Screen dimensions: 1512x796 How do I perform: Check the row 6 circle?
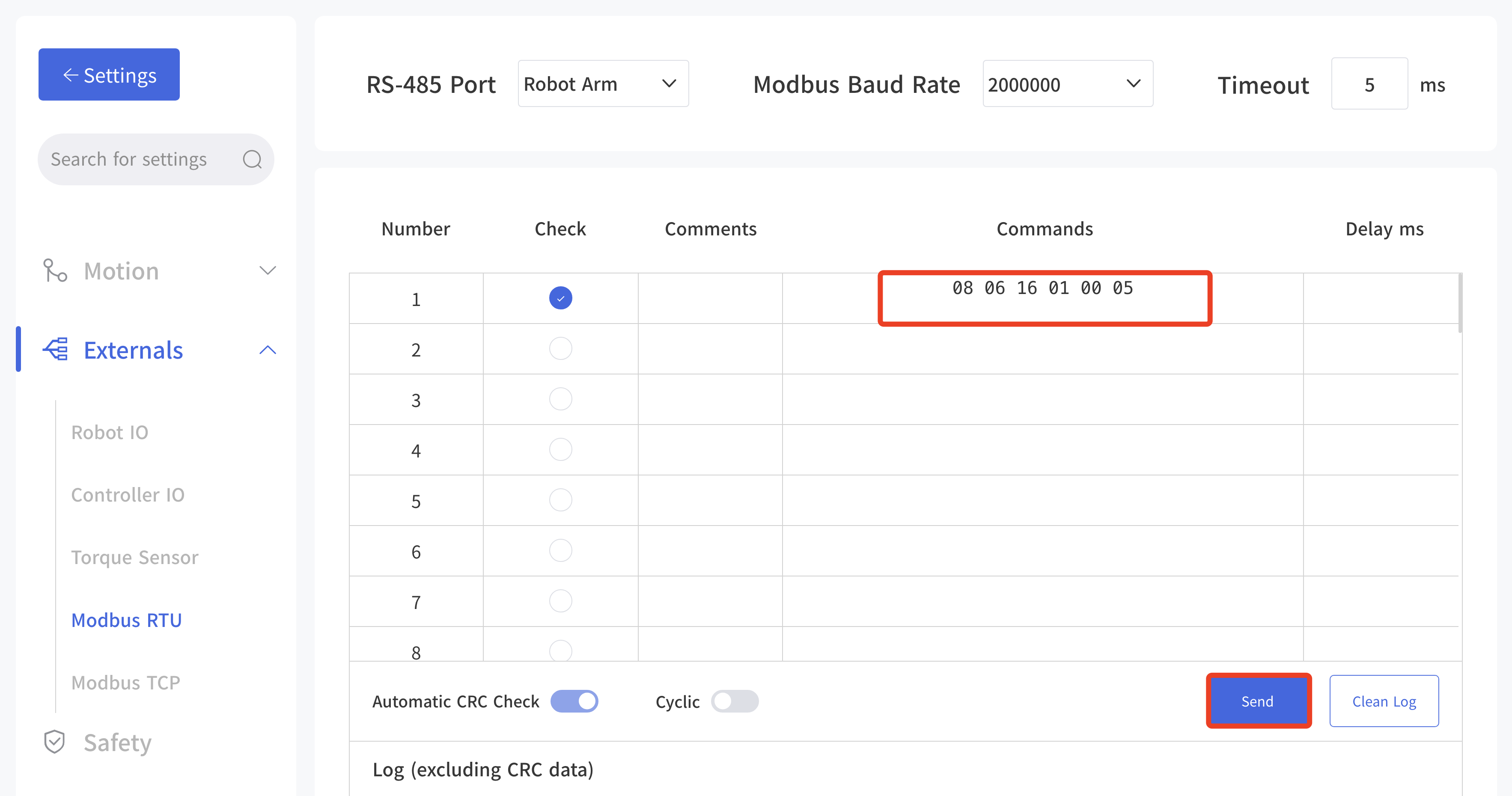point(560,550)
